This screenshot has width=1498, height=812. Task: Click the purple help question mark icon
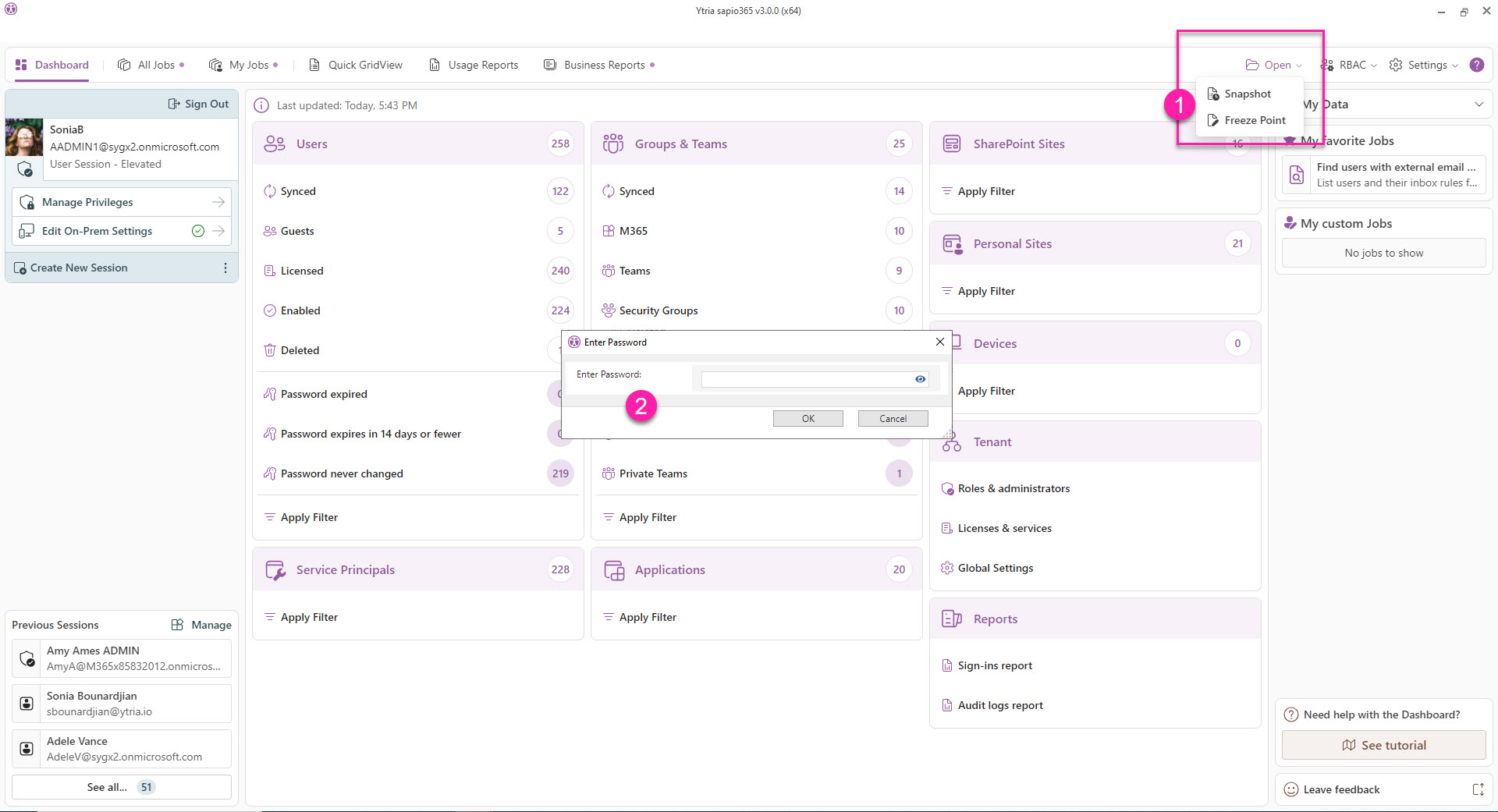click(1476, 65)
